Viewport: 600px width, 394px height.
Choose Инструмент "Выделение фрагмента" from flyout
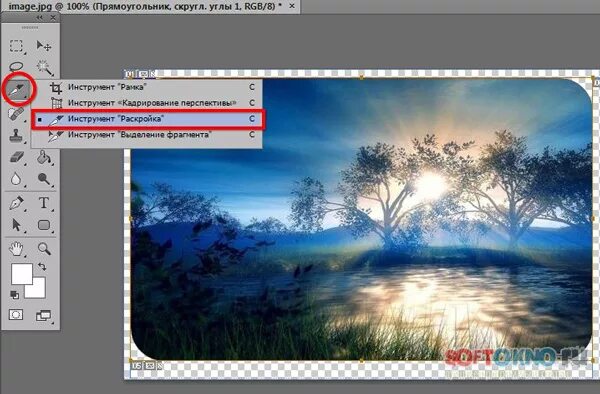pos(147,135)
